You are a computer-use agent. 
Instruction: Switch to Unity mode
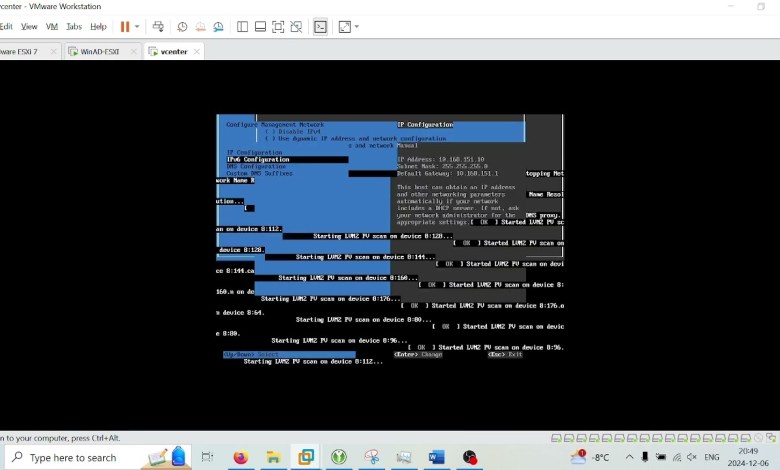(296, 27)
